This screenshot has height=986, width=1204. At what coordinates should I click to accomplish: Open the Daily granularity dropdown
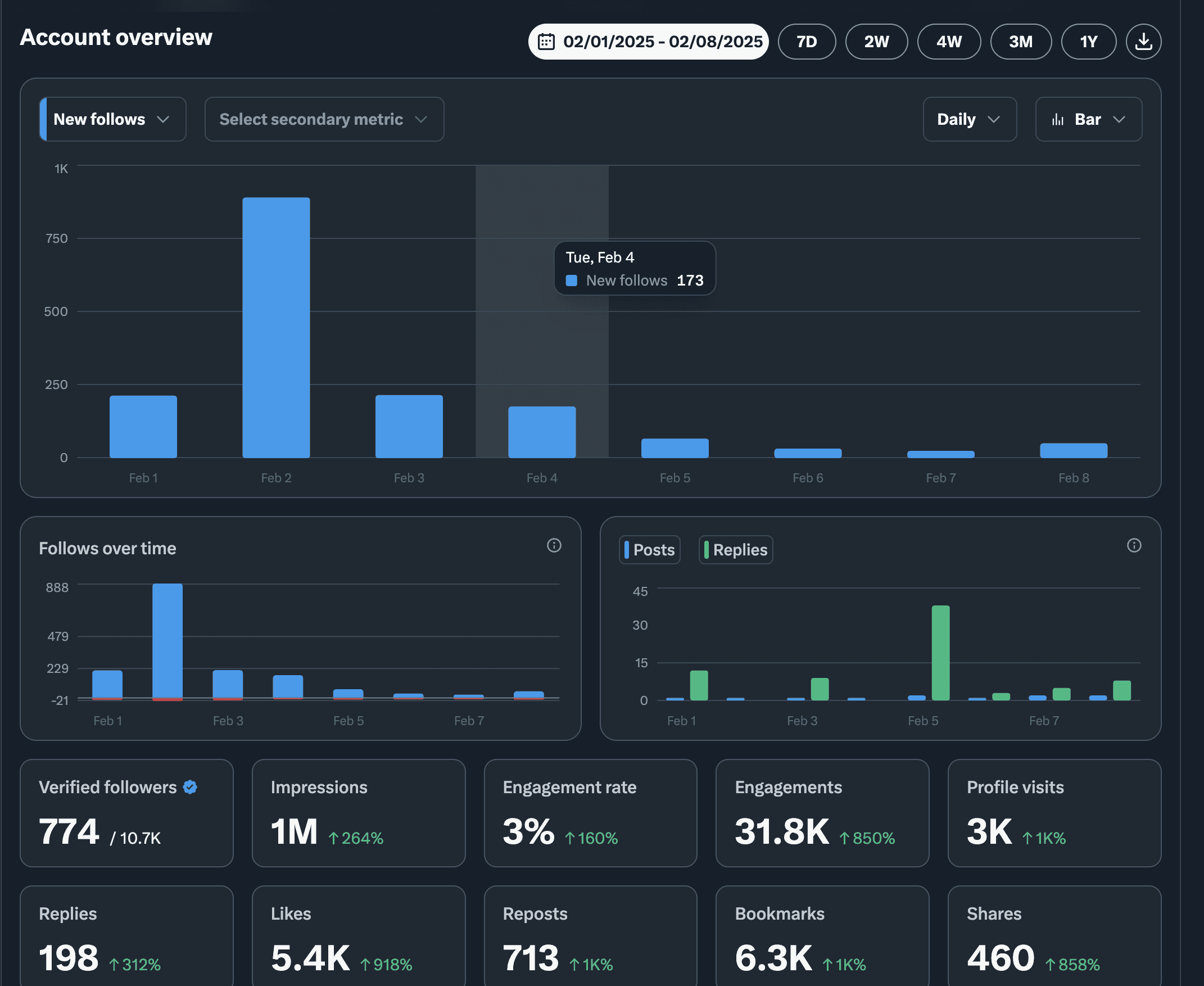[x=970, y=119]
